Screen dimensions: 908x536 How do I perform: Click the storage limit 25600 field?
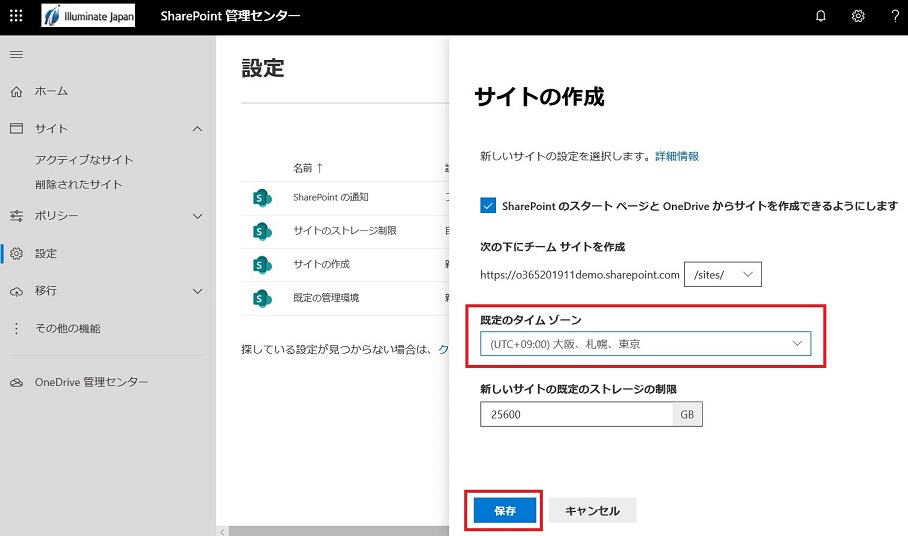[x=576, y=414]
